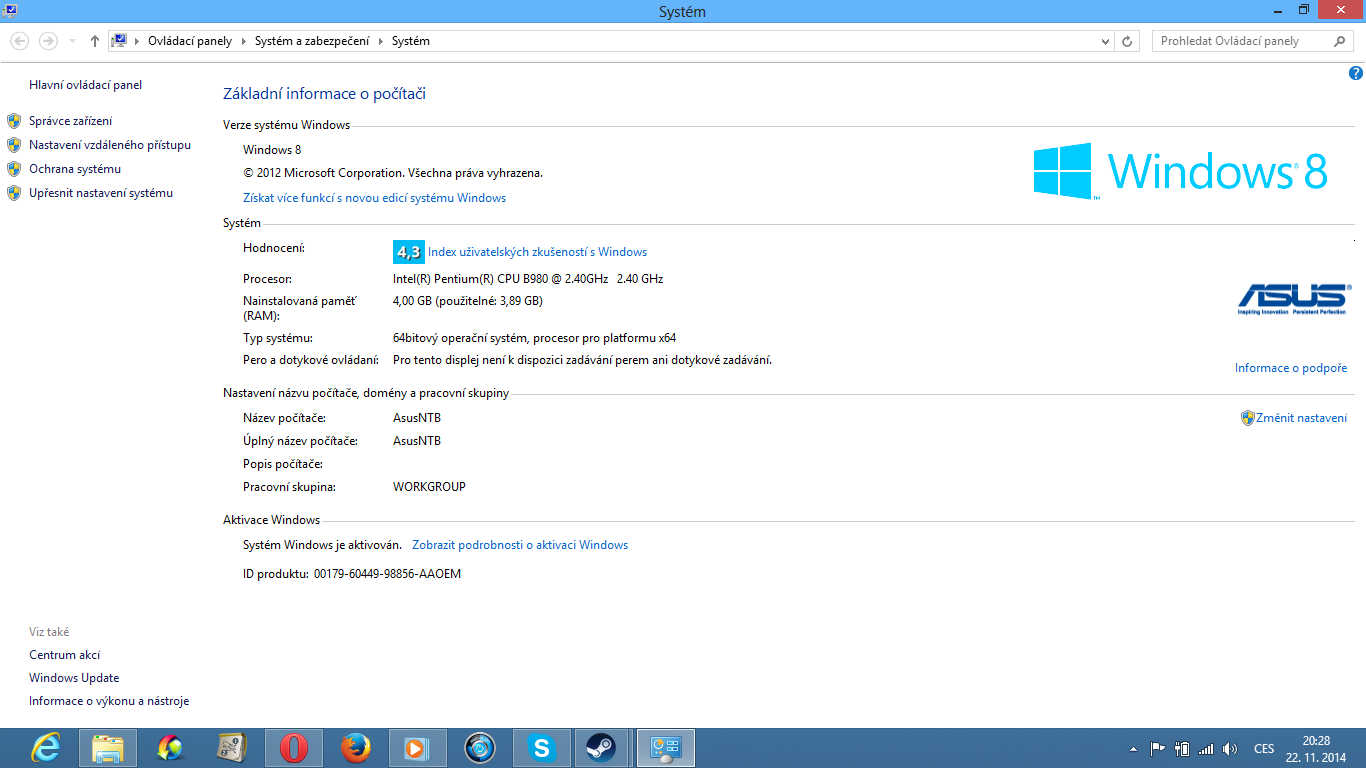The image size is (1366, 768).
Task: Click the ASUS logo
Action: 1292,299
